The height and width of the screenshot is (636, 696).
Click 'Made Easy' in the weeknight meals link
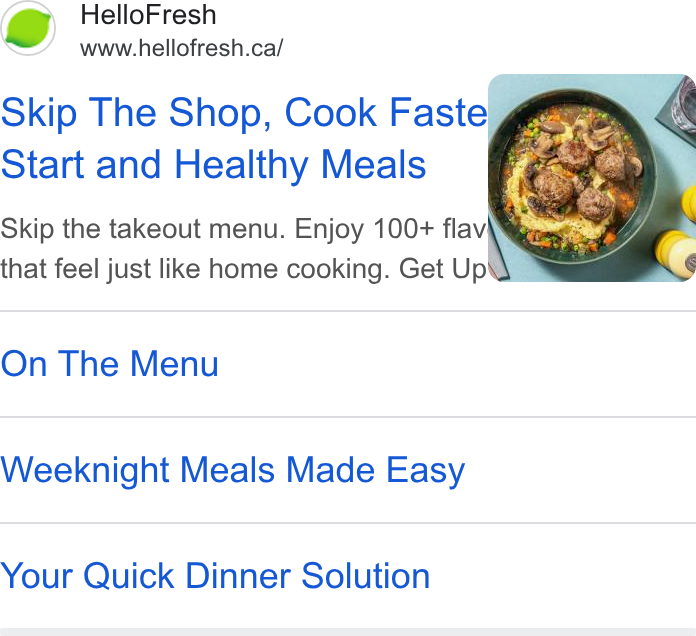click(375, 470)
